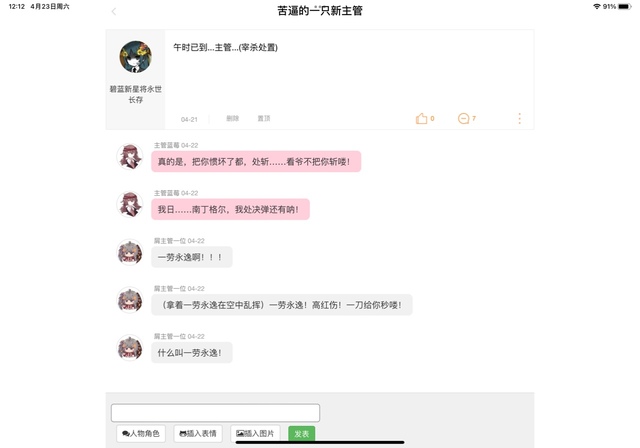Open the comment bubble icon with 7 replies

pyautogui.click(x=463, y=118)
